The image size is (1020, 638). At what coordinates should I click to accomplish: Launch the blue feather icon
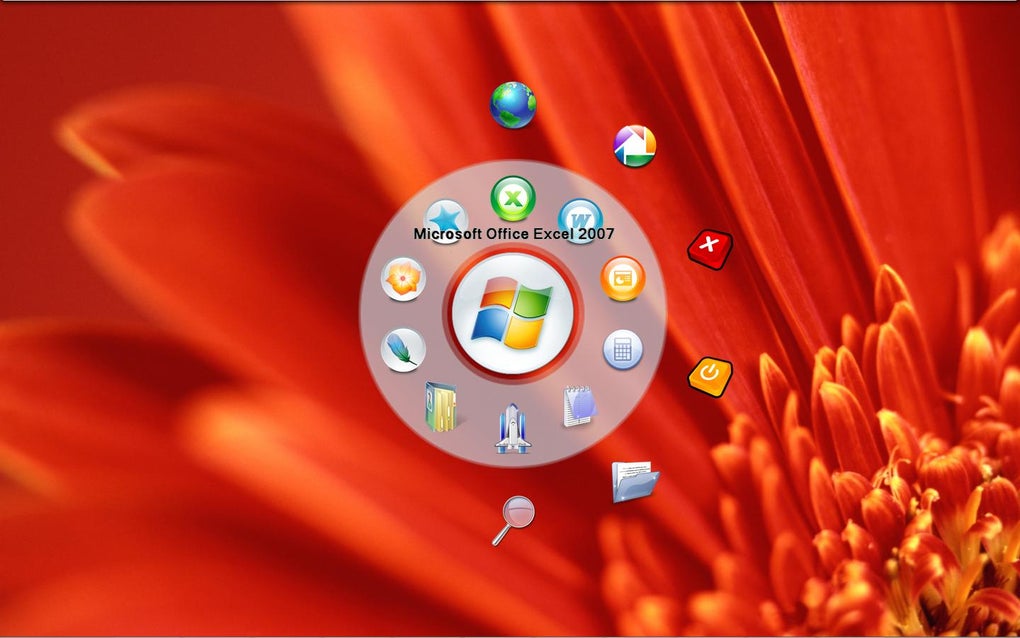coord(403,350)
